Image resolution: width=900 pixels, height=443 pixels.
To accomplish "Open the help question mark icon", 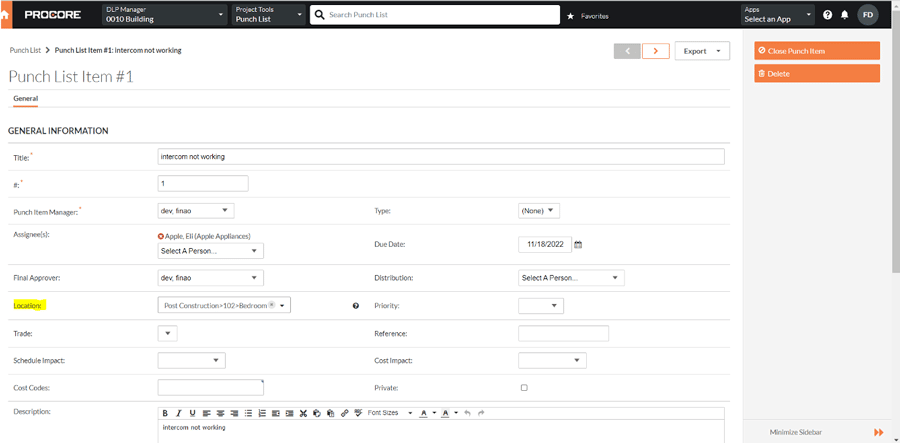I will click(827, 15).
